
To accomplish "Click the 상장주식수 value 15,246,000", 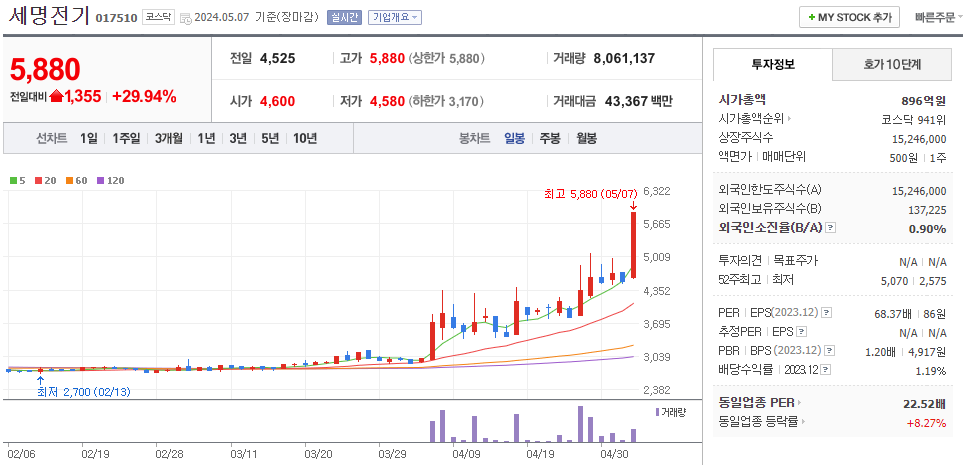I will pyautogui.click(x=919, y=139).
